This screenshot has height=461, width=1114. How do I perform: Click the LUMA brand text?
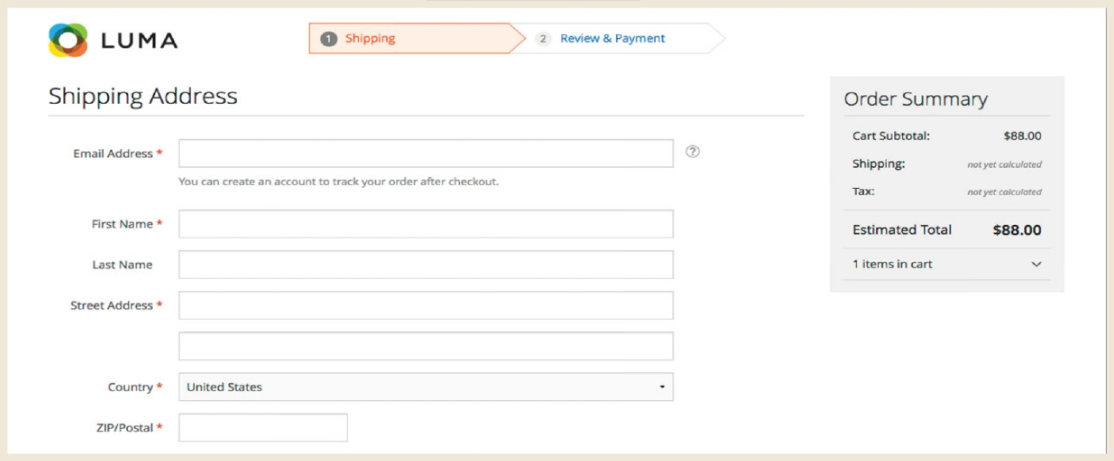139,40
